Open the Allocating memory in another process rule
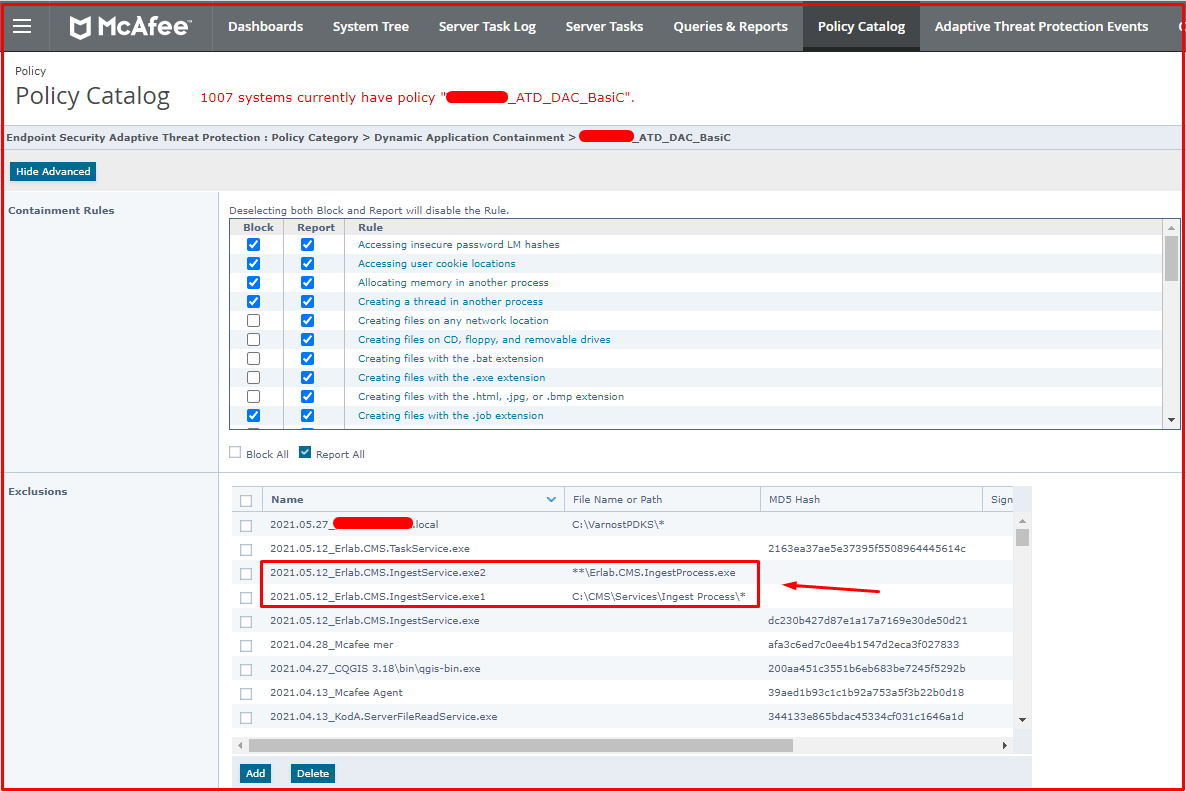 pyautogui.click(x=453, y=282)
